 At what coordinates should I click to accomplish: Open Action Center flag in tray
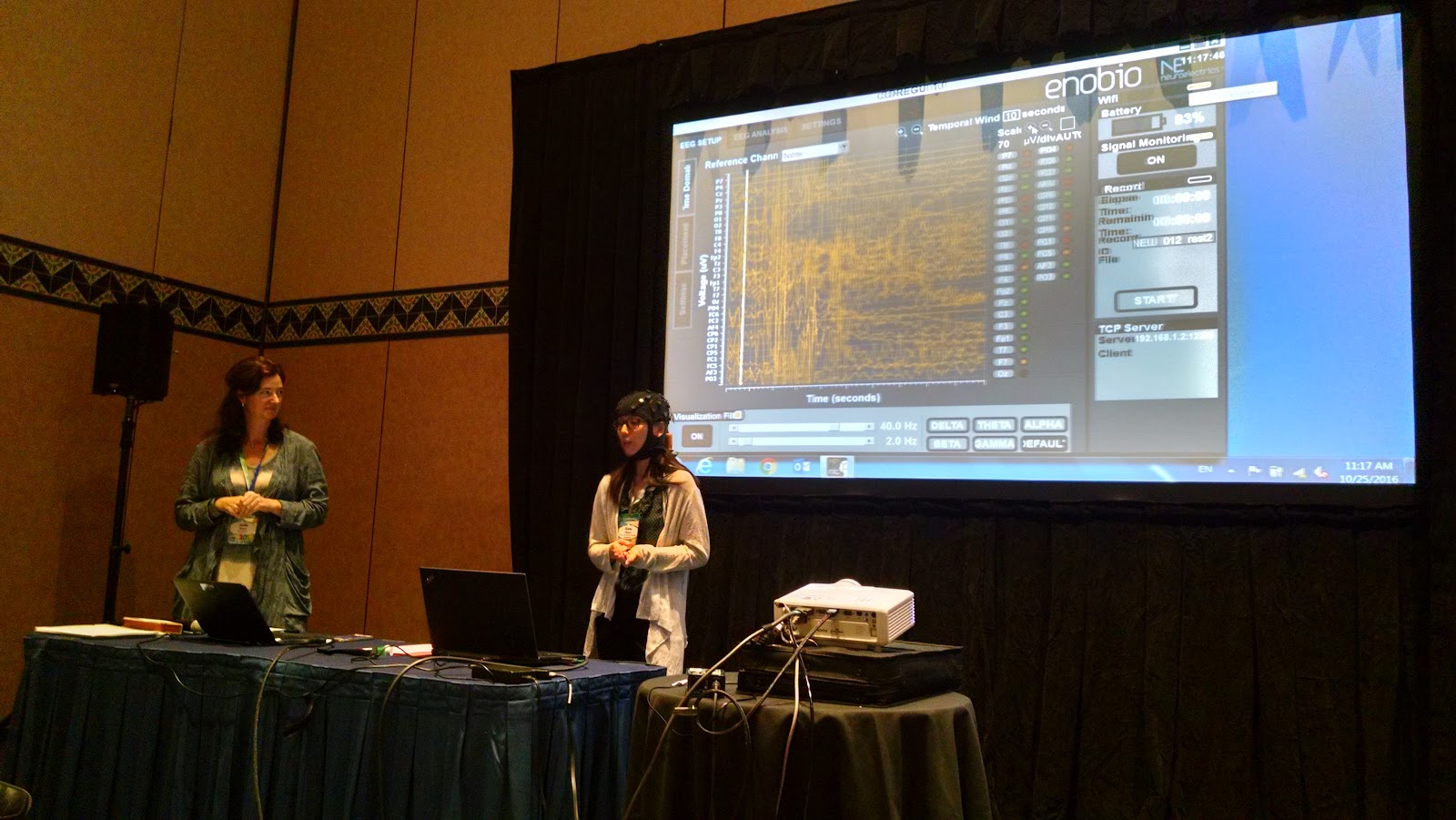coord(1254,471)
